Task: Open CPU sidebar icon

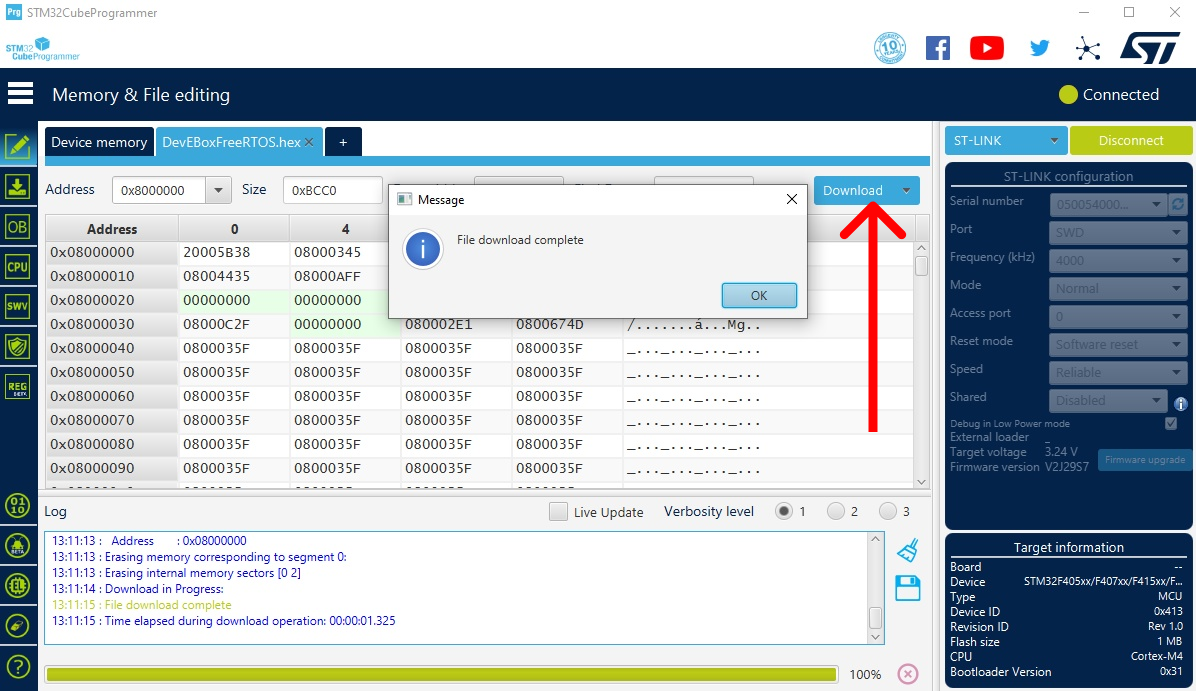Action: (x=18, y=267)
